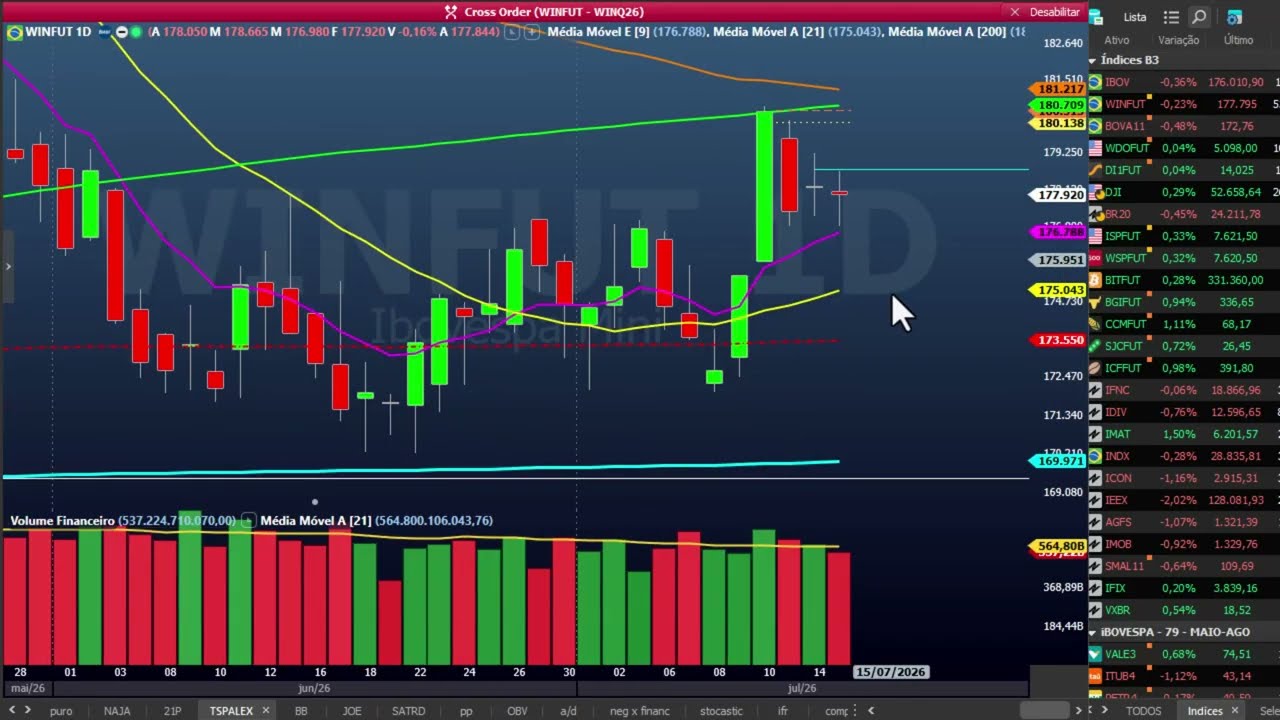Close the TSPALEX tab
This screenshot has width=1280, height=720.
[266, 711]
